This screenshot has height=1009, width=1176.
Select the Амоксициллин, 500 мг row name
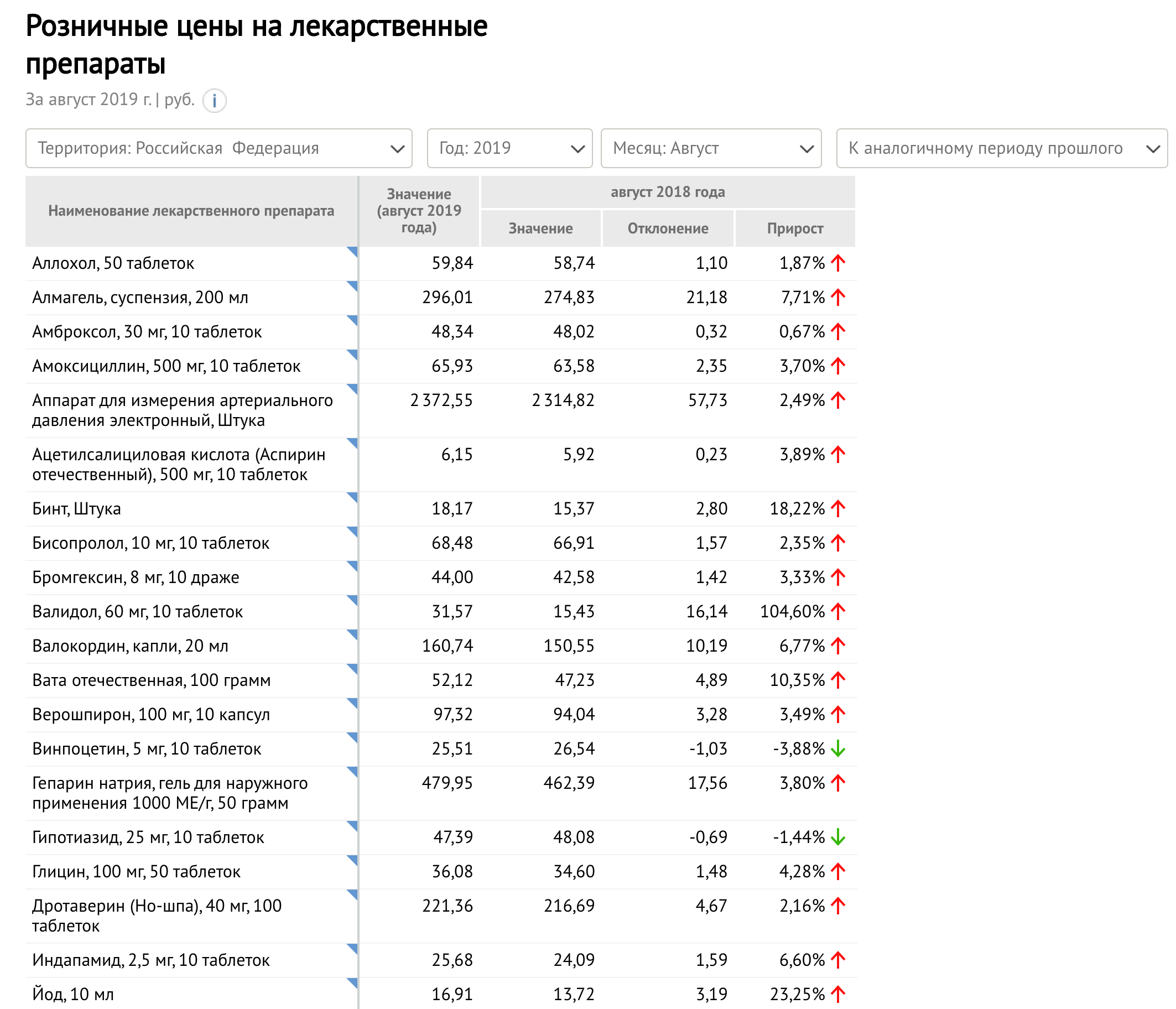pos(166,366)
